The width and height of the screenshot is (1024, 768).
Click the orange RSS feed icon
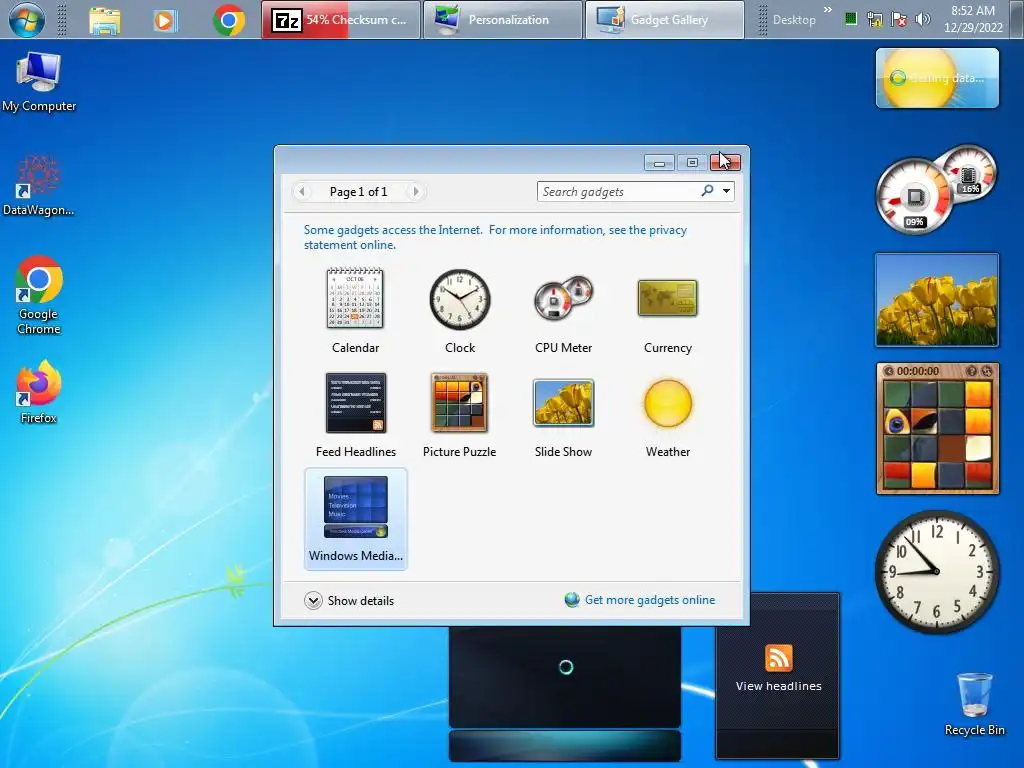[778, 658]
